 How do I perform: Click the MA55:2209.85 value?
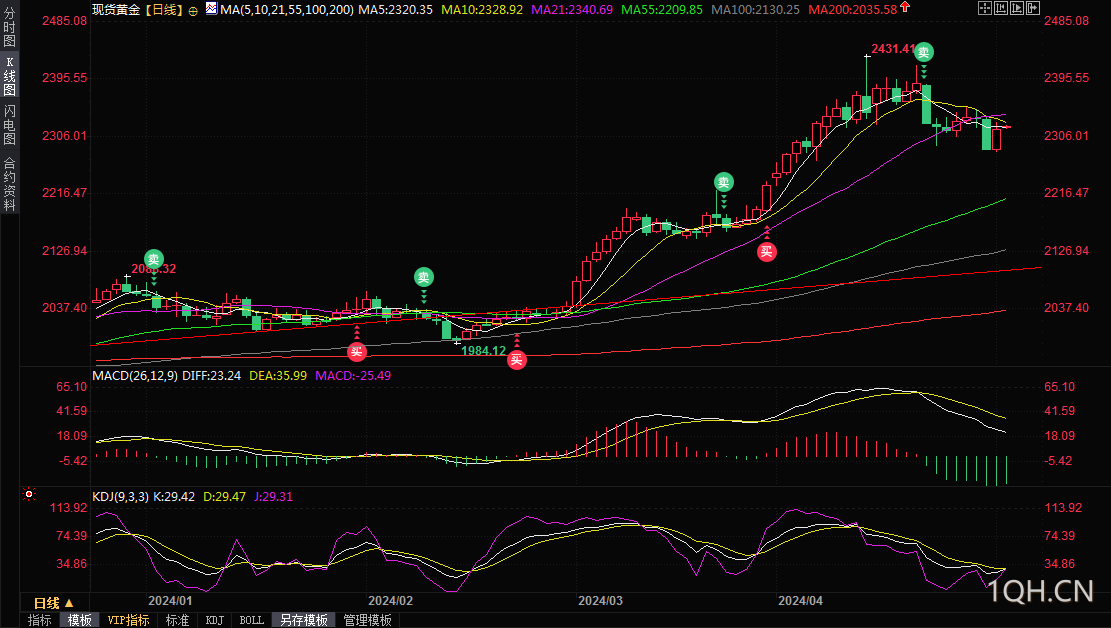[x=662, y=9]
